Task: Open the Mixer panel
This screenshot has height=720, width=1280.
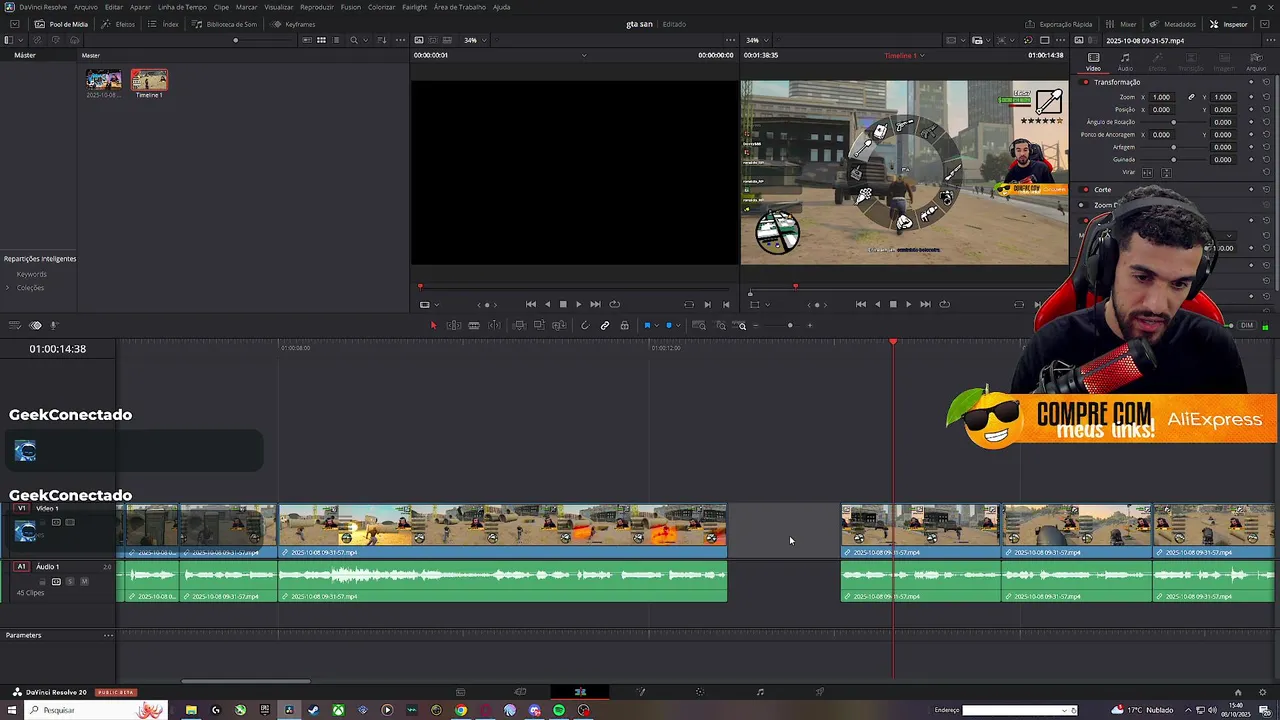Action: point(1121,24)
